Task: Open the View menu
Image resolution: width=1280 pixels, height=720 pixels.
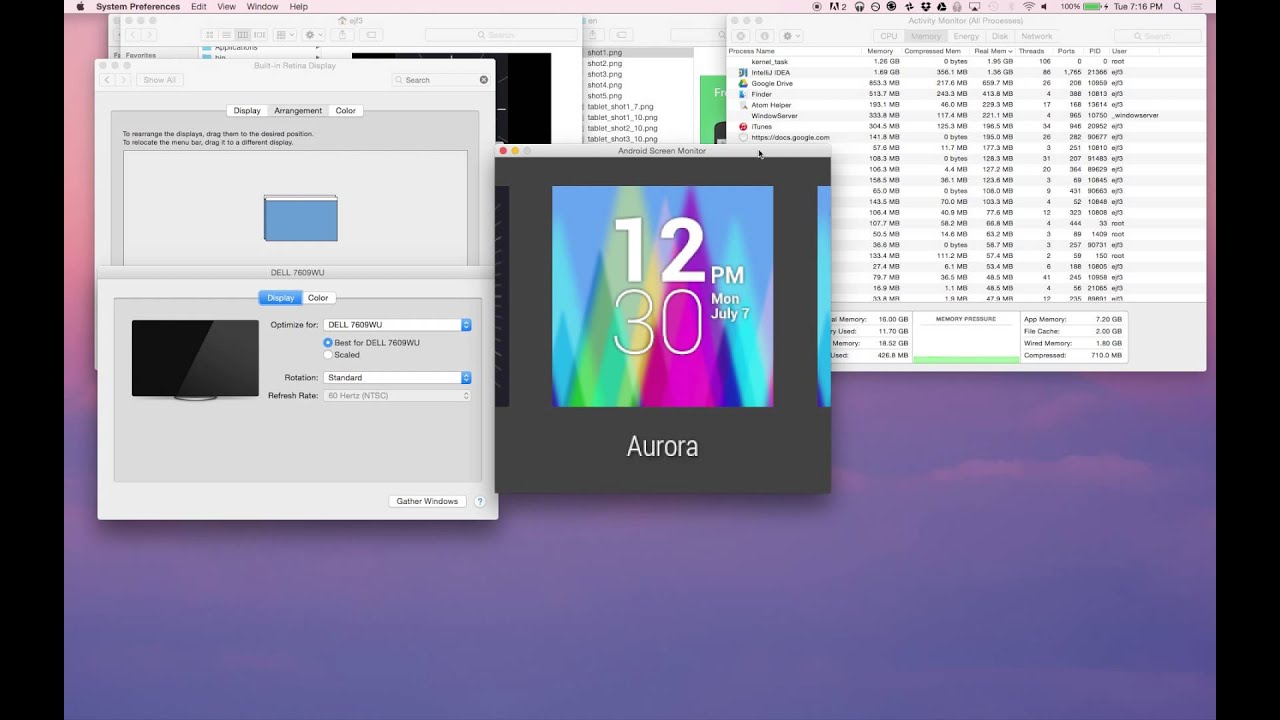Action: coord(227,6)
